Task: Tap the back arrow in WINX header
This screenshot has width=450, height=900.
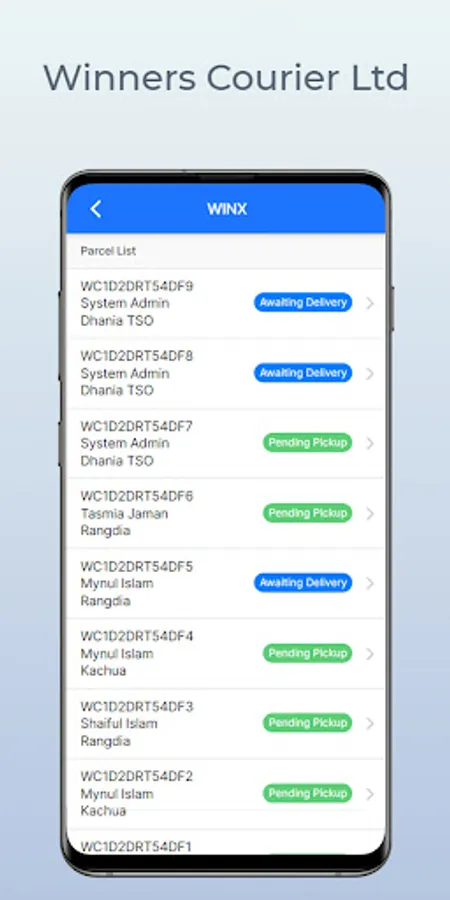Action: pyautogui.click(x=96, y=209)
